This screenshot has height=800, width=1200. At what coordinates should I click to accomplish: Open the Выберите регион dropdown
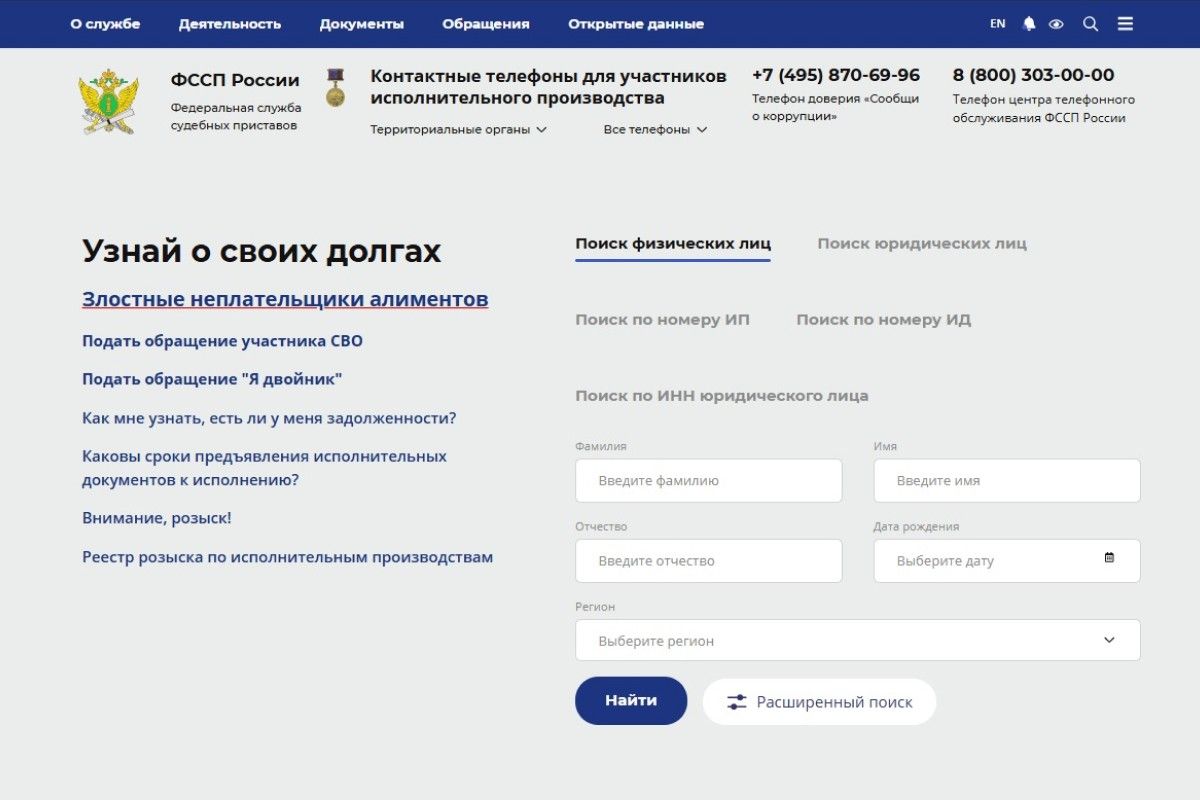(x=857, y=639)
